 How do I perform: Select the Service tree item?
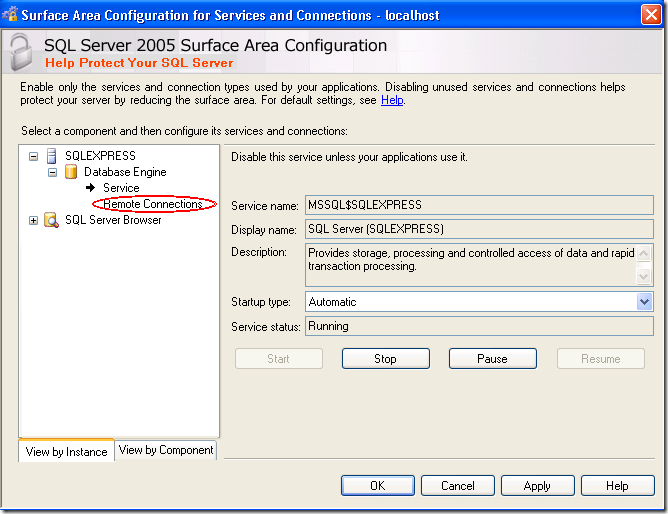[x=121, y=188]
